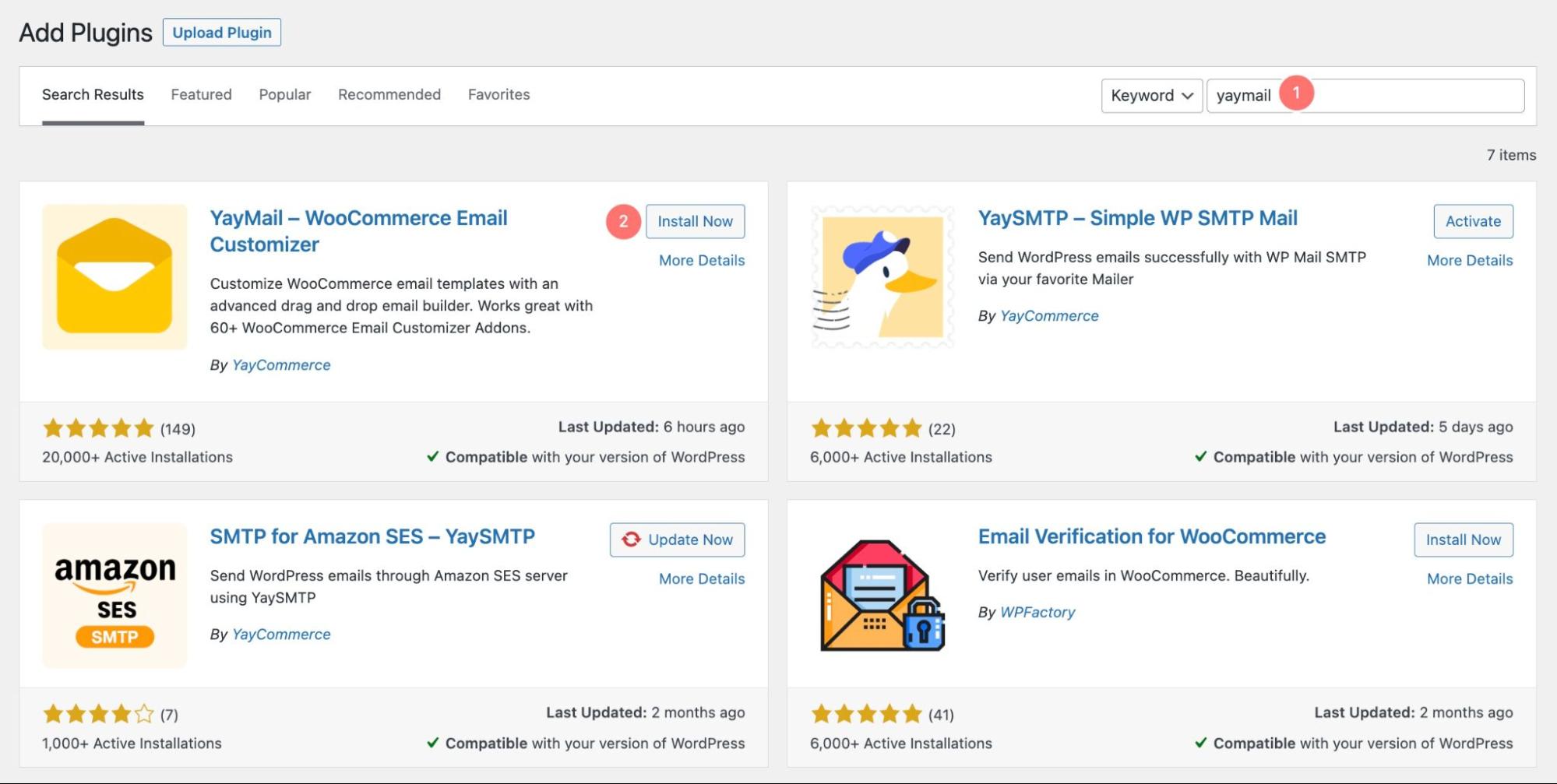View More Details for YayMail plugin
This screenshot has height=784, width=1557.
702,261
